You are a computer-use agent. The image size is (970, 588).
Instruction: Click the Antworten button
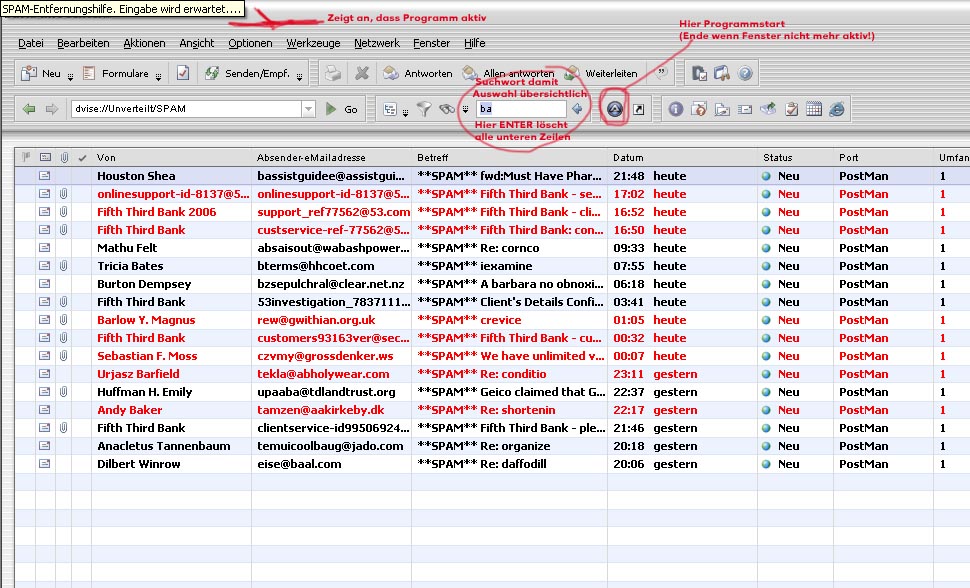pos(418,73)
